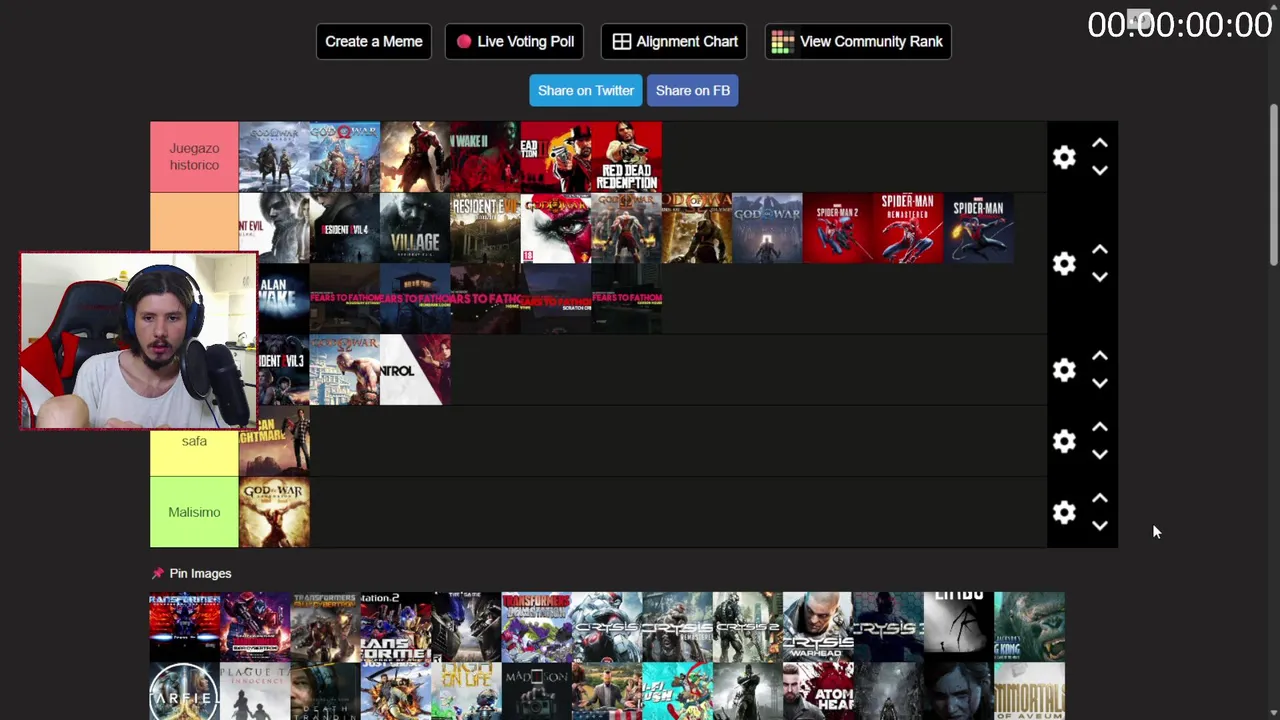This screenshot has height=720, width=1280.
Task: Share on Twitter
Action: (x=586, y=90)
